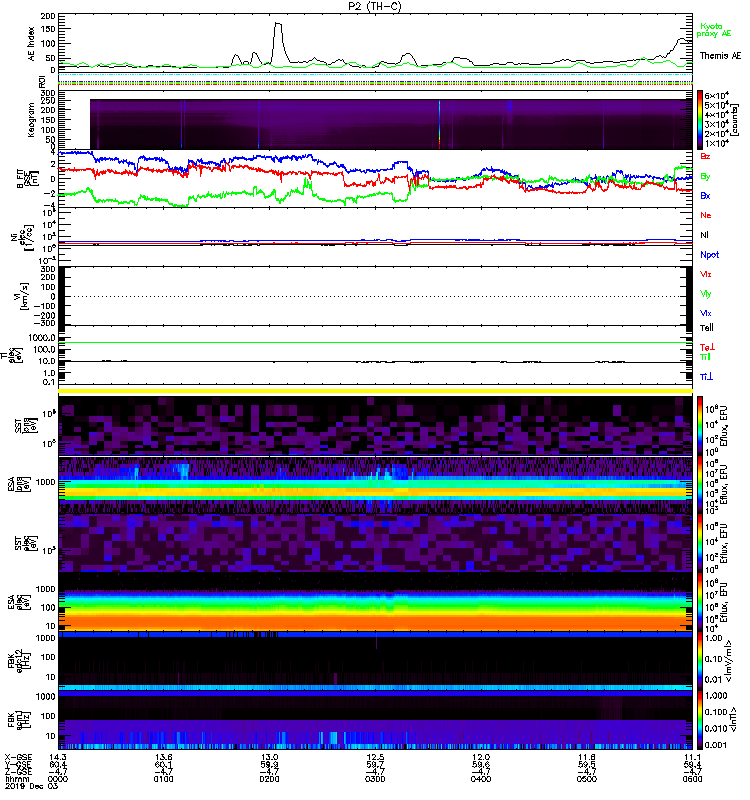Click the X-GSE value "13.0"
750x800 pixels.
(269, 757)
